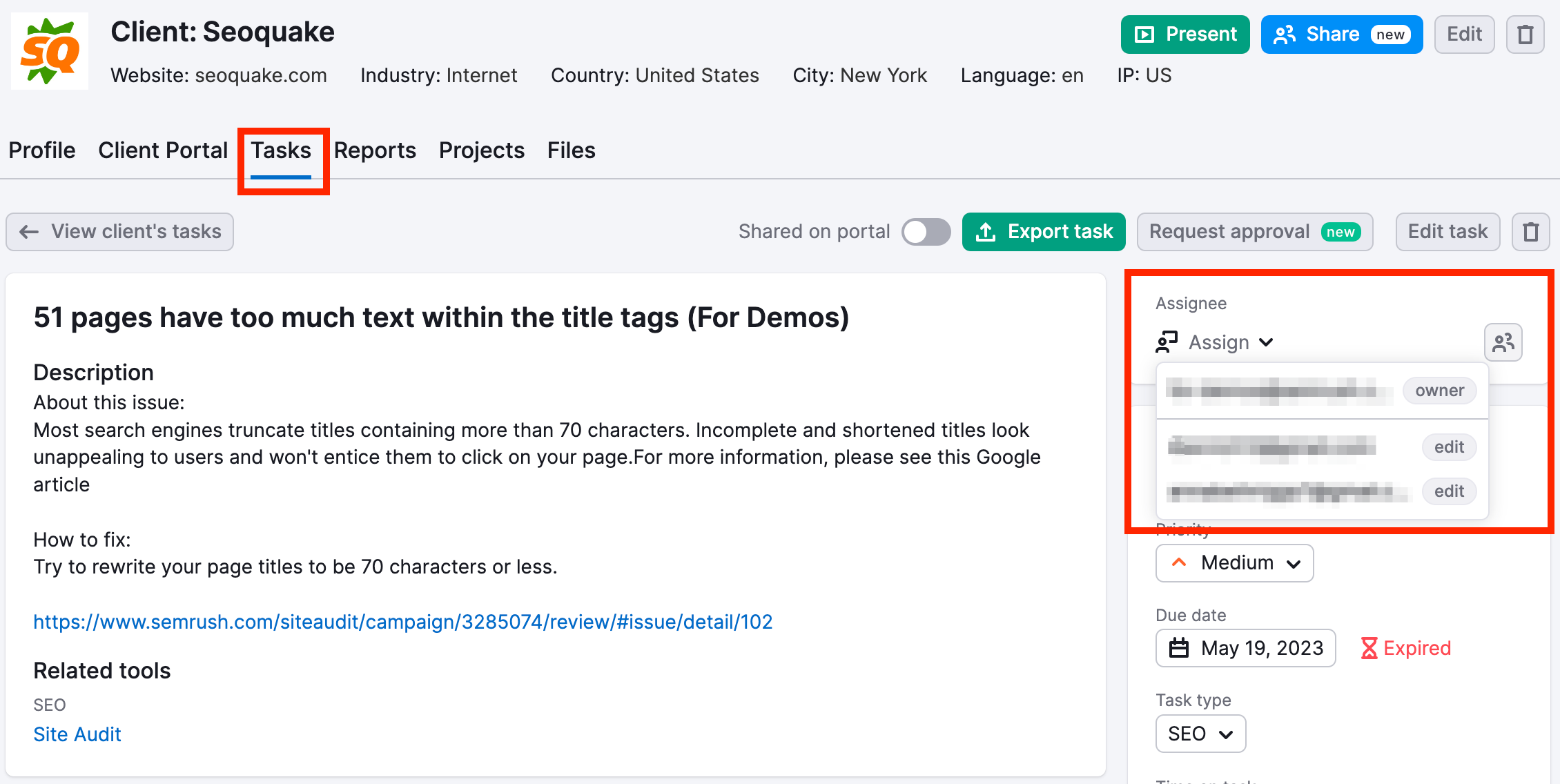1560x784 pixels.
Task: Click the manage team members icon
Action: click(x=1503, y=342)
